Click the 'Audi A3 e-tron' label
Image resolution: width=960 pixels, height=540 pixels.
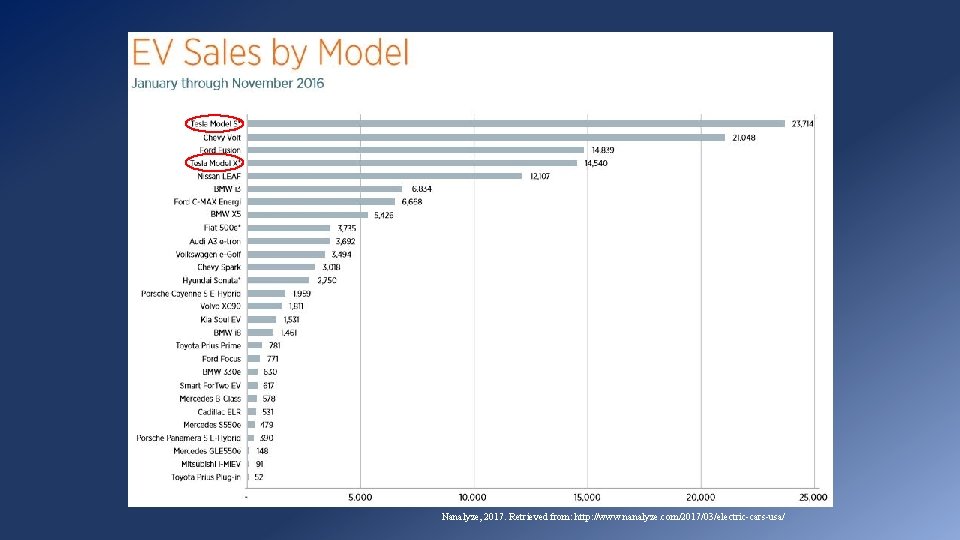tap(215, 241)
